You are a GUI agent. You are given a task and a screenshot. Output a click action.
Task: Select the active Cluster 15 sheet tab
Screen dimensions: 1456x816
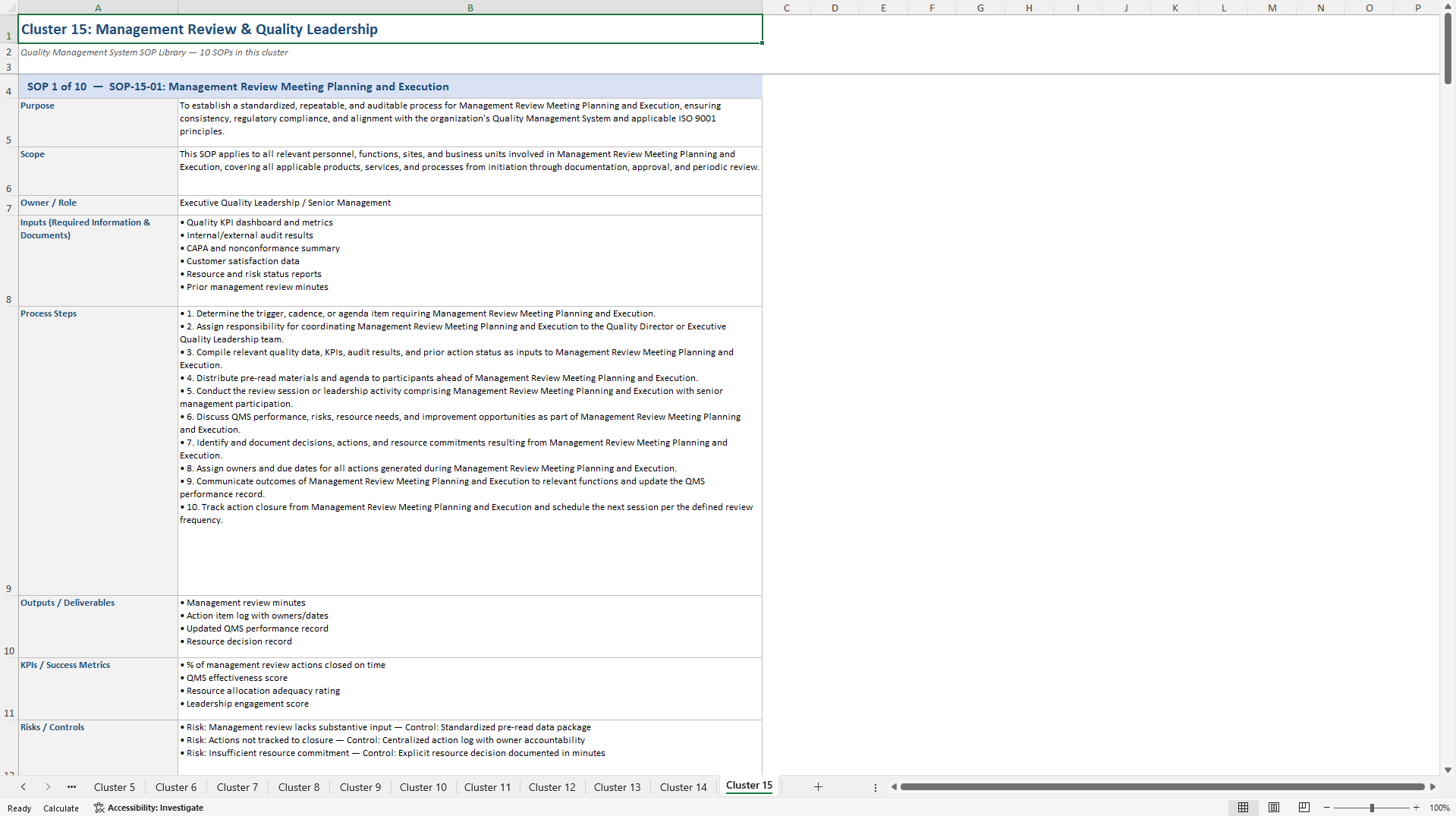749,786
